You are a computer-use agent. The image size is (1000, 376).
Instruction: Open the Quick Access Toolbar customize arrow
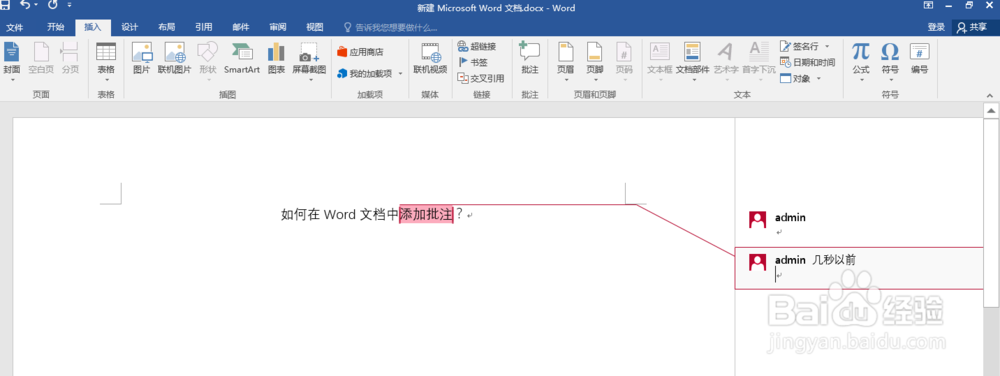click(70, 5)
